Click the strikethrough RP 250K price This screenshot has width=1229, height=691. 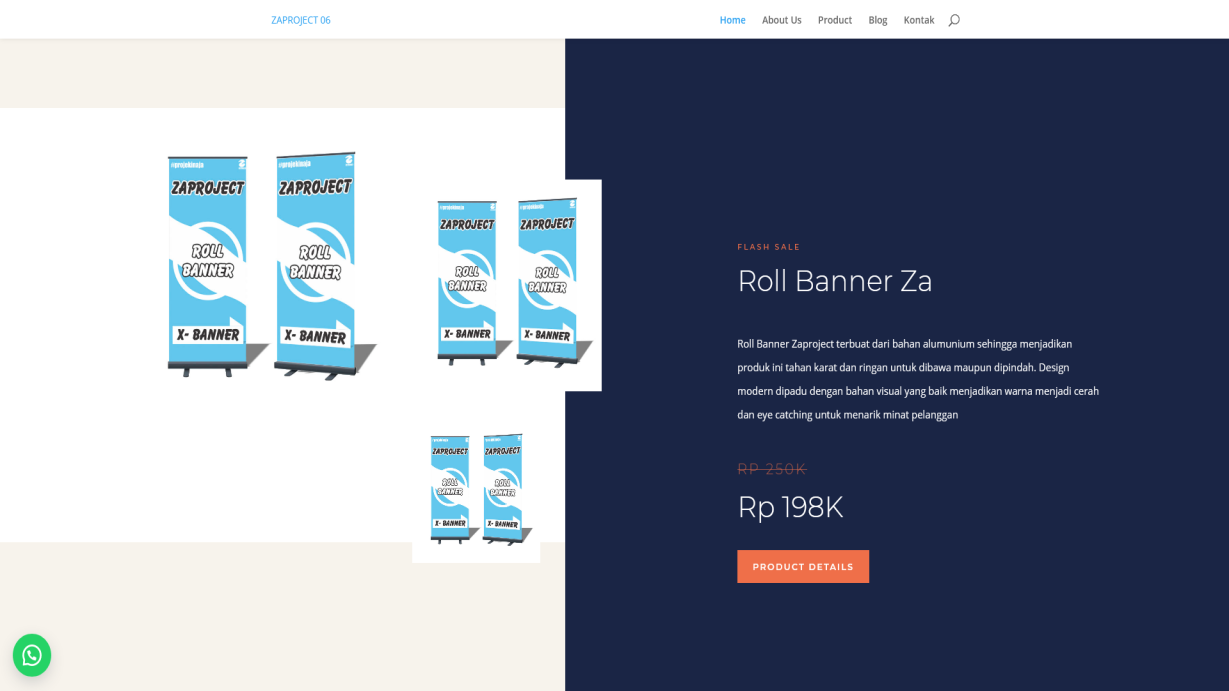click(772, 469)
